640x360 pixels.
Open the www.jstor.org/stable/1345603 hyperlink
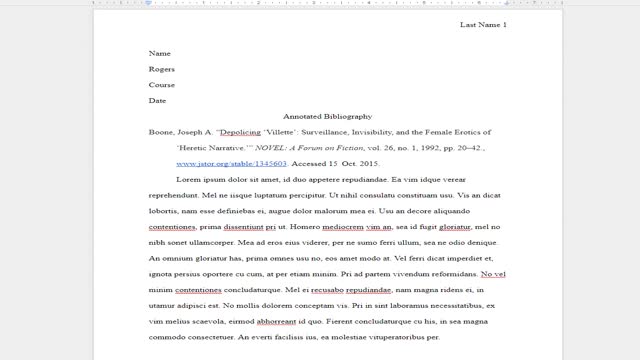[x=231, y=164]
